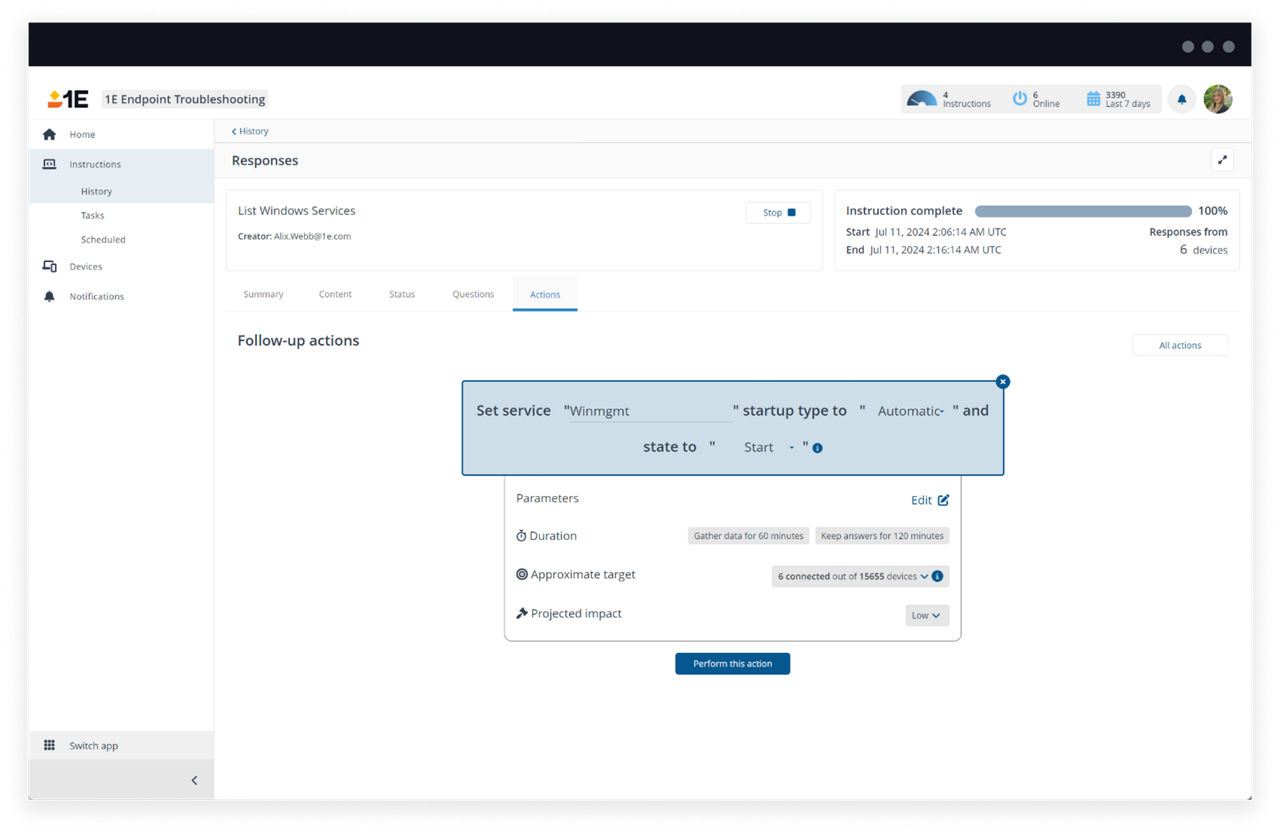Click the Follow-up actions heading
1280x835 pixels.
[298, 341]
